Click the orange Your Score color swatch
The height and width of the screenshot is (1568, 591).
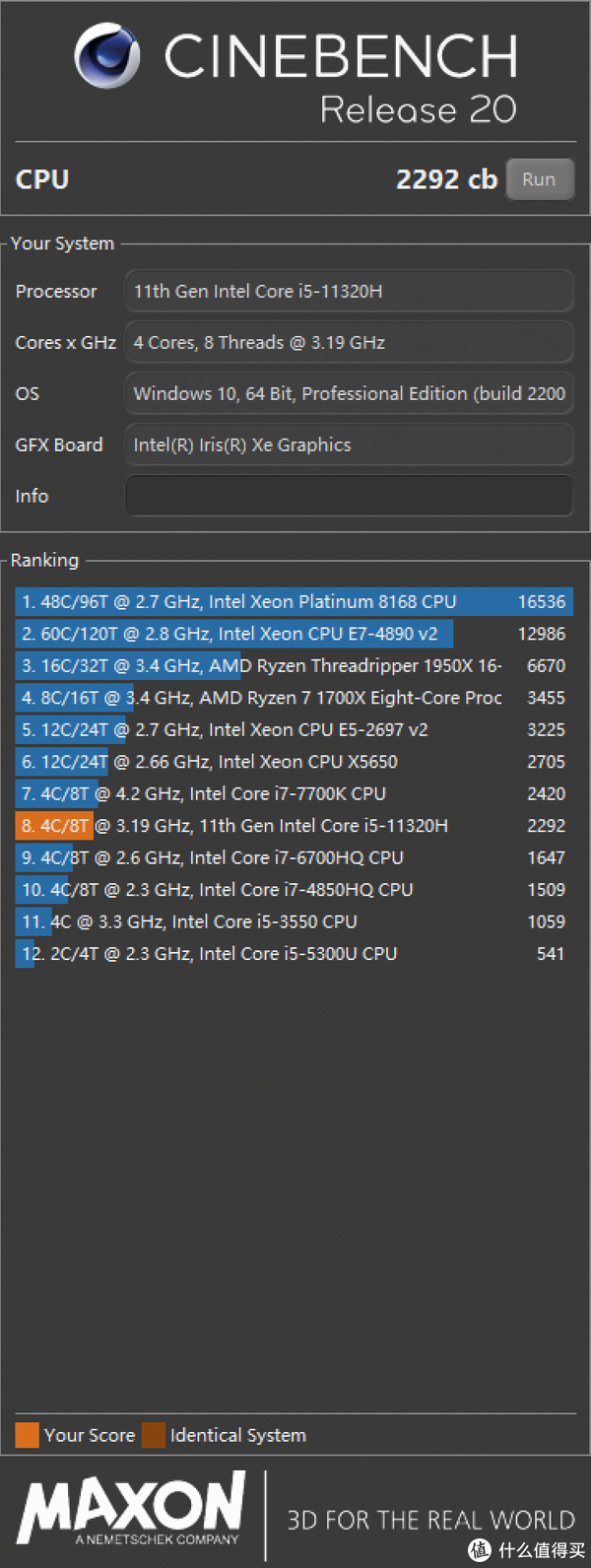28,1435
